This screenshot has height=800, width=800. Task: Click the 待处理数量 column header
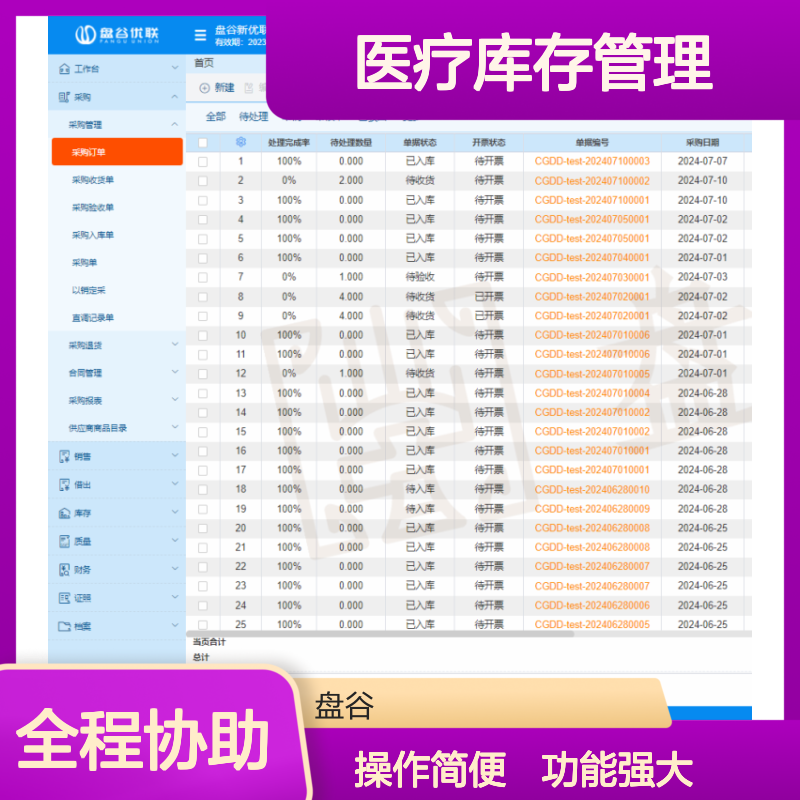351,142
